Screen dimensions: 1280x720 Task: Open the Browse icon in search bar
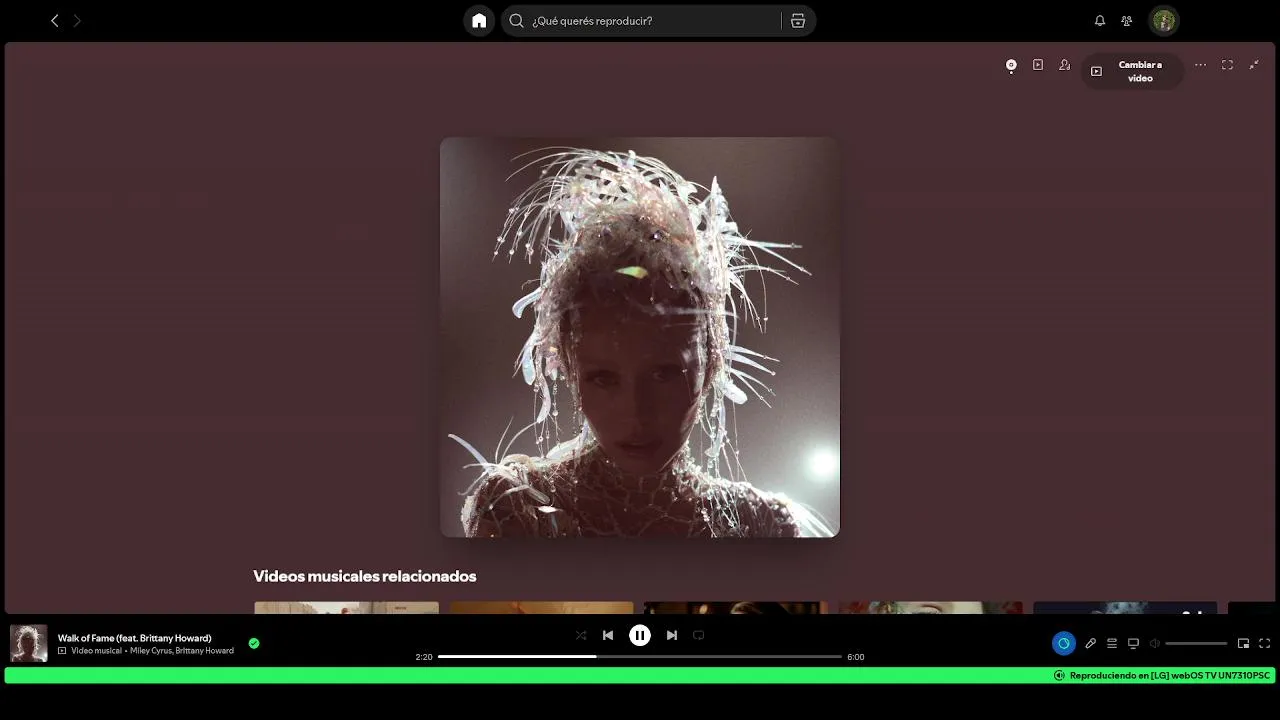pos(798,20)
